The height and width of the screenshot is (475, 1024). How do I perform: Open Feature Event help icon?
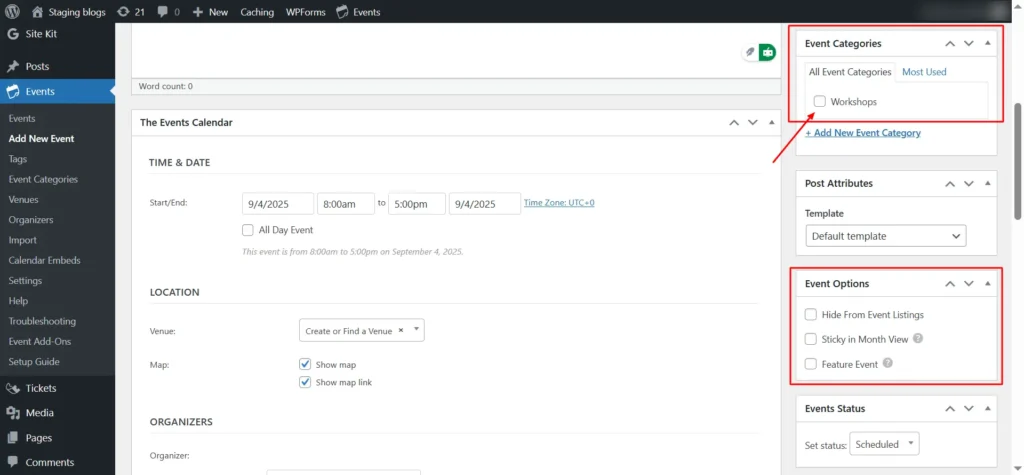[x=888, y=364]
